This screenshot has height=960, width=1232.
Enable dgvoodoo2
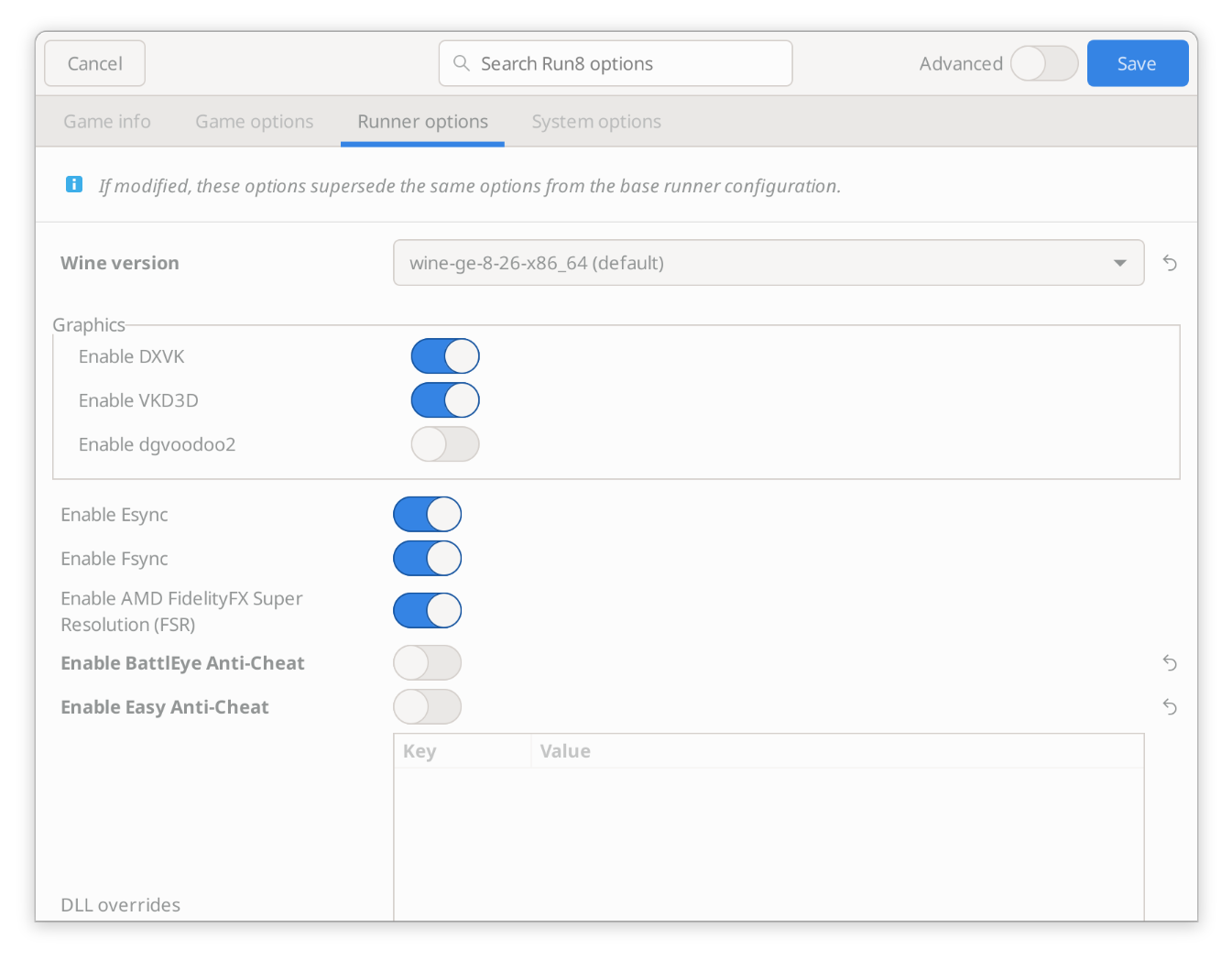[x=445, y=444]
